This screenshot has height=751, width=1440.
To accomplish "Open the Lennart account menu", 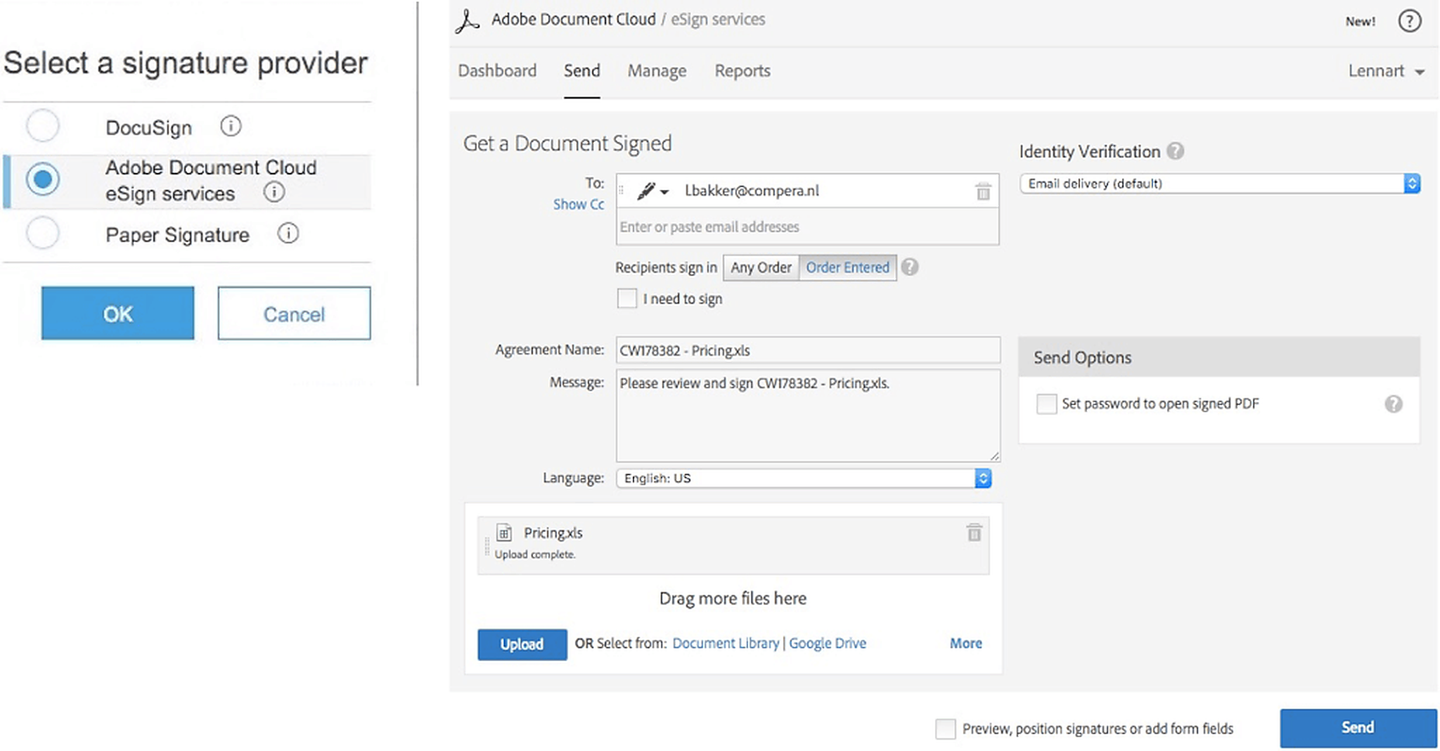I will [1386, 71].
